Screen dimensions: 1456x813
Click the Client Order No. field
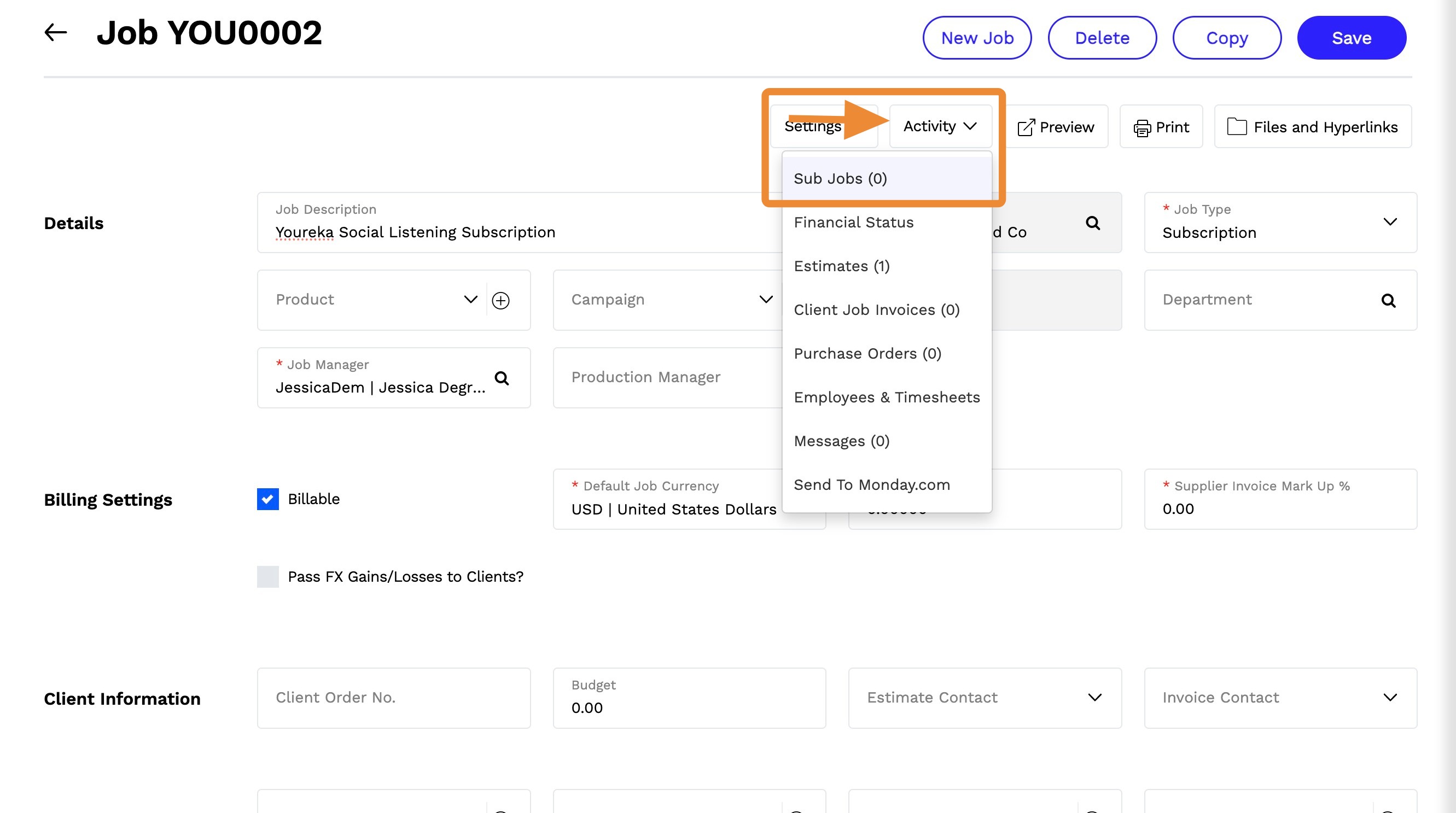(393, 698)
